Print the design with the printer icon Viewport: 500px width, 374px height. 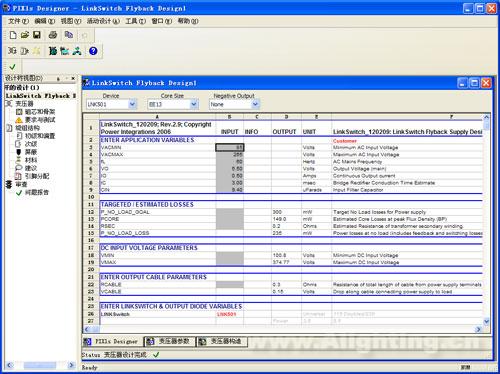point(53,35)
